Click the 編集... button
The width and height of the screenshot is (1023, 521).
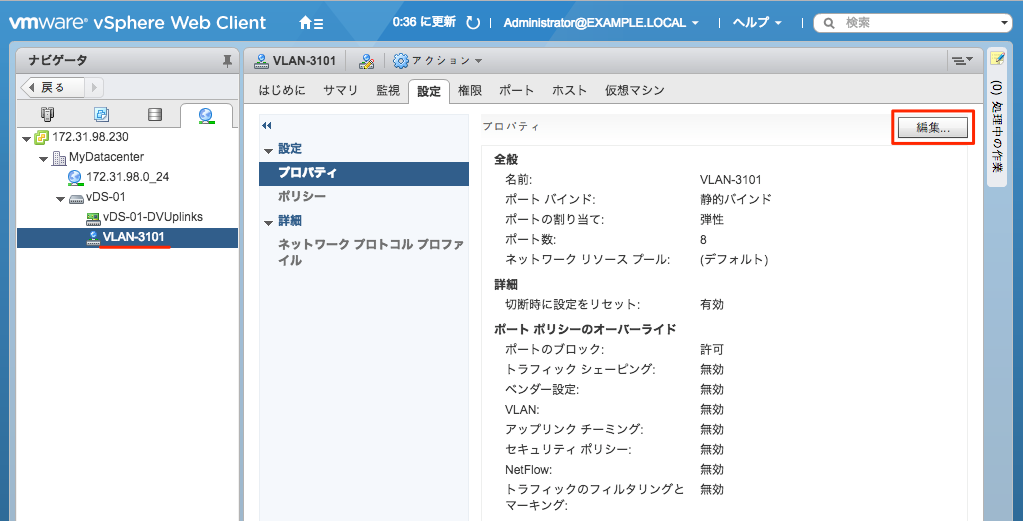(x=933, y=128)
